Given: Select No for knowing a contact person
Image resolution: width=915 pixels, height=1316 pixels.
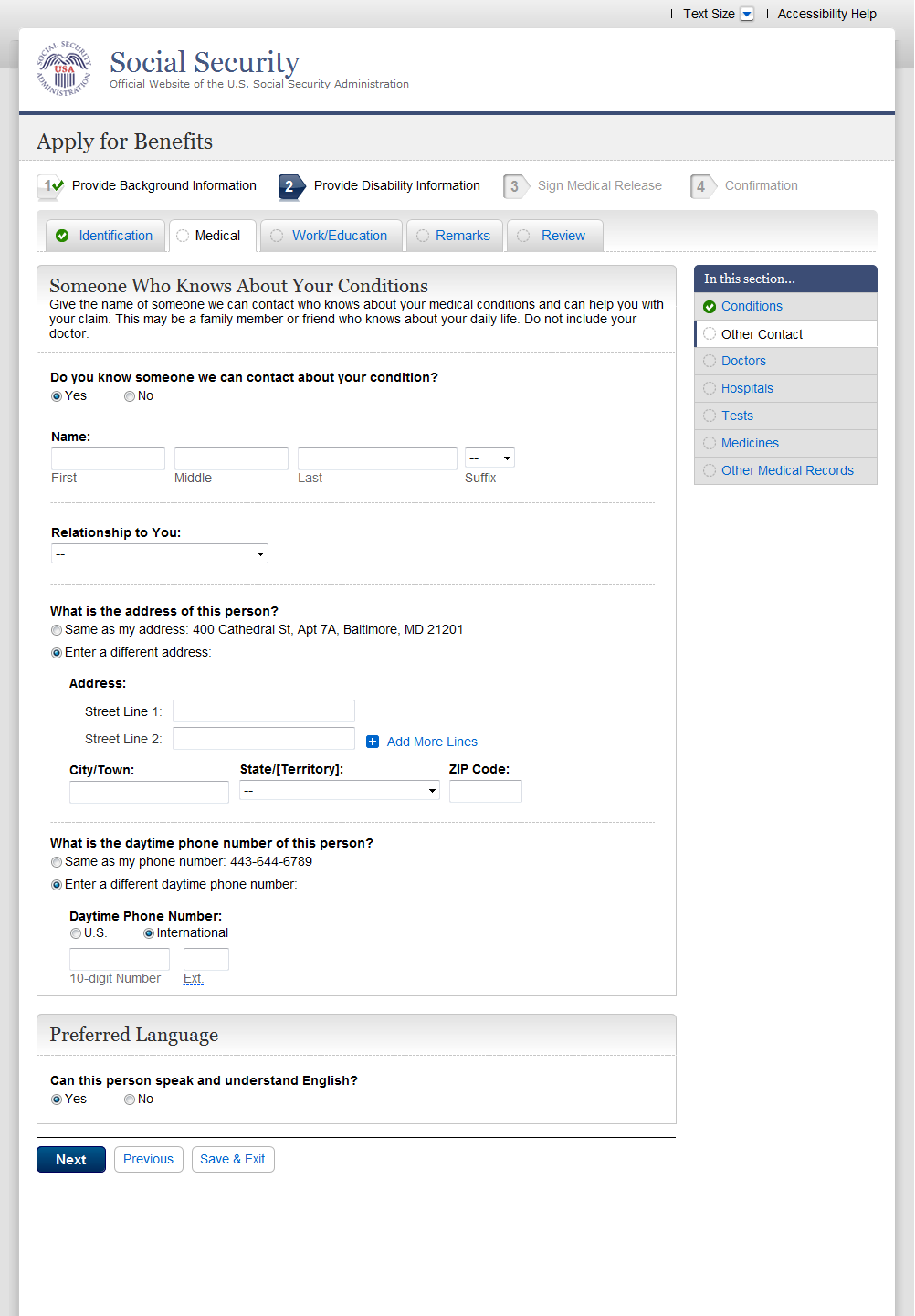Looking at the screenshot, I should (x=130, y=396).
